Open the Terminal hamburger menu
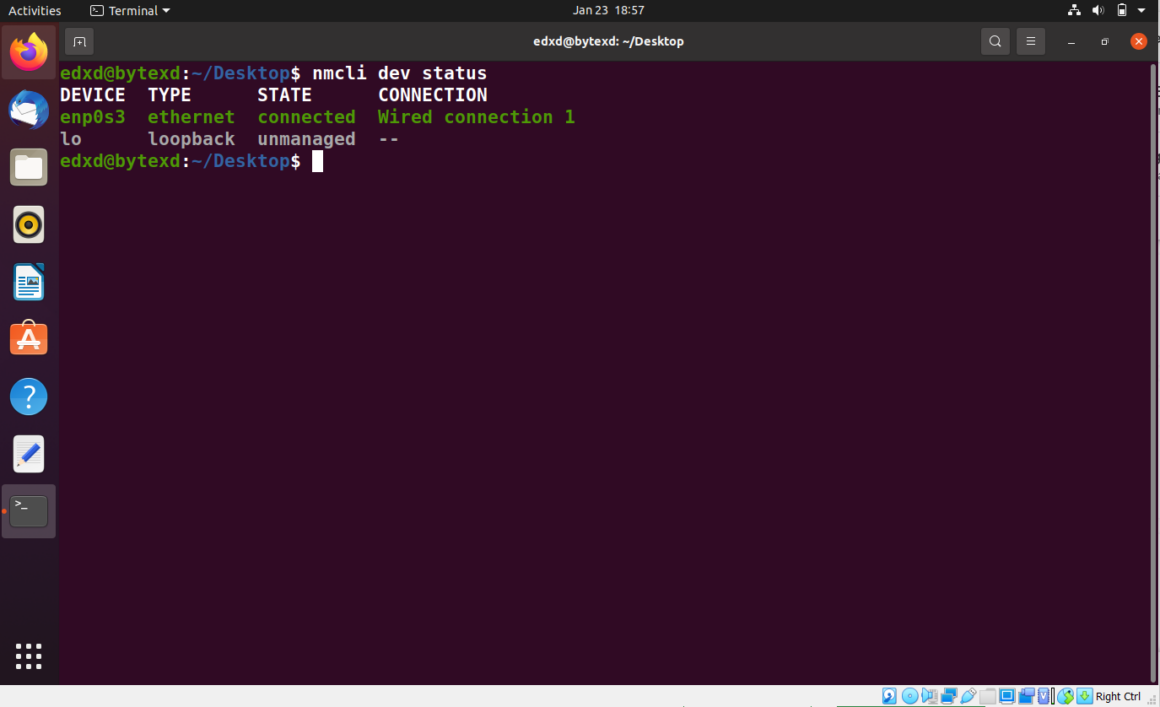The height and width of the screenshot is (707, 1160). [1030, 41]
